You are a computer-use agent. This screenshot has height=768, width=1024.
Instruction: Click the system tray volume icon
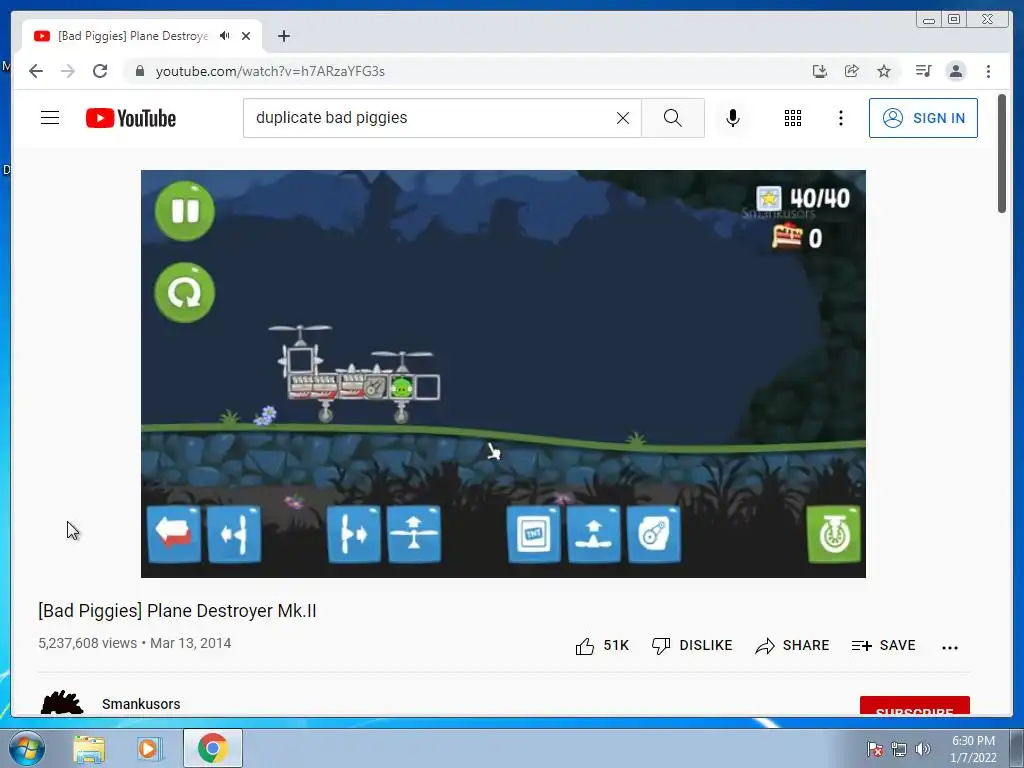(x=923, y=749)
